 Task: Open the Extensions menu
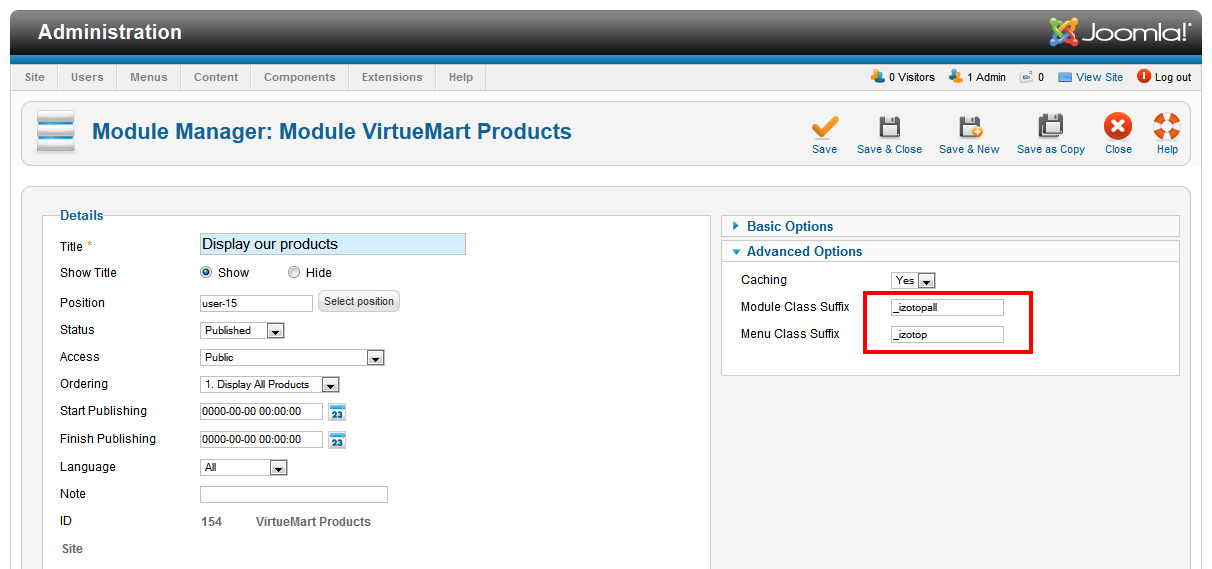(392, 77)
